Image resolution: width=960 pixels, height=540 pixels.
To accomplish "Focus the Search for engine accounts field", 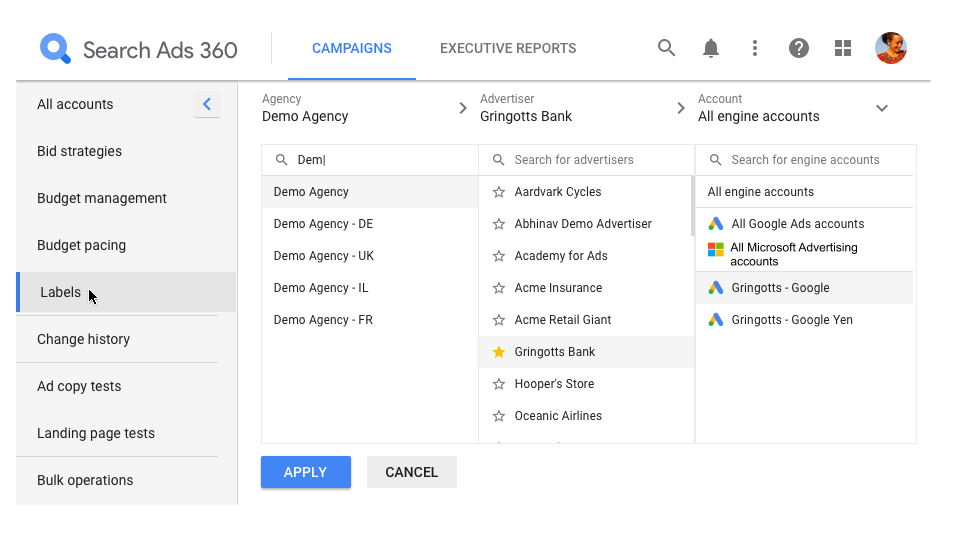I will (806, 160).
